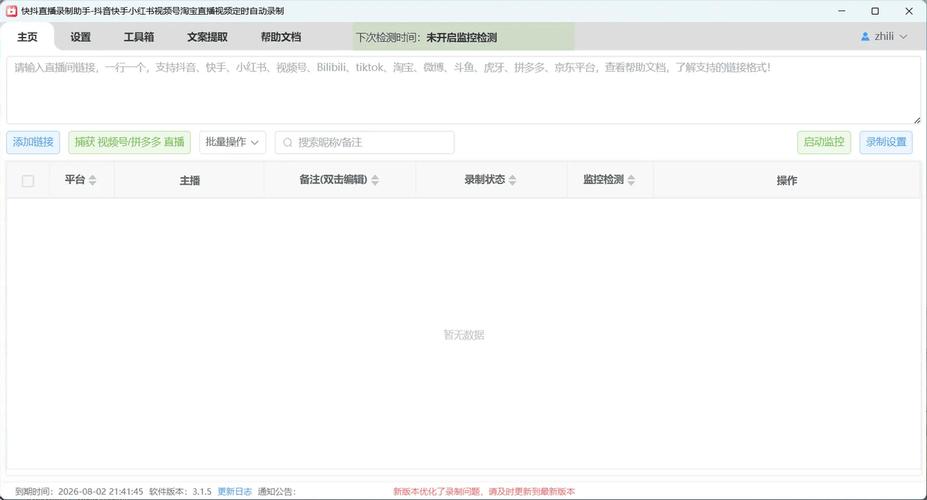Click the user avatar icon beside zhili
This screenshot has width=927, height=500.
865,37
